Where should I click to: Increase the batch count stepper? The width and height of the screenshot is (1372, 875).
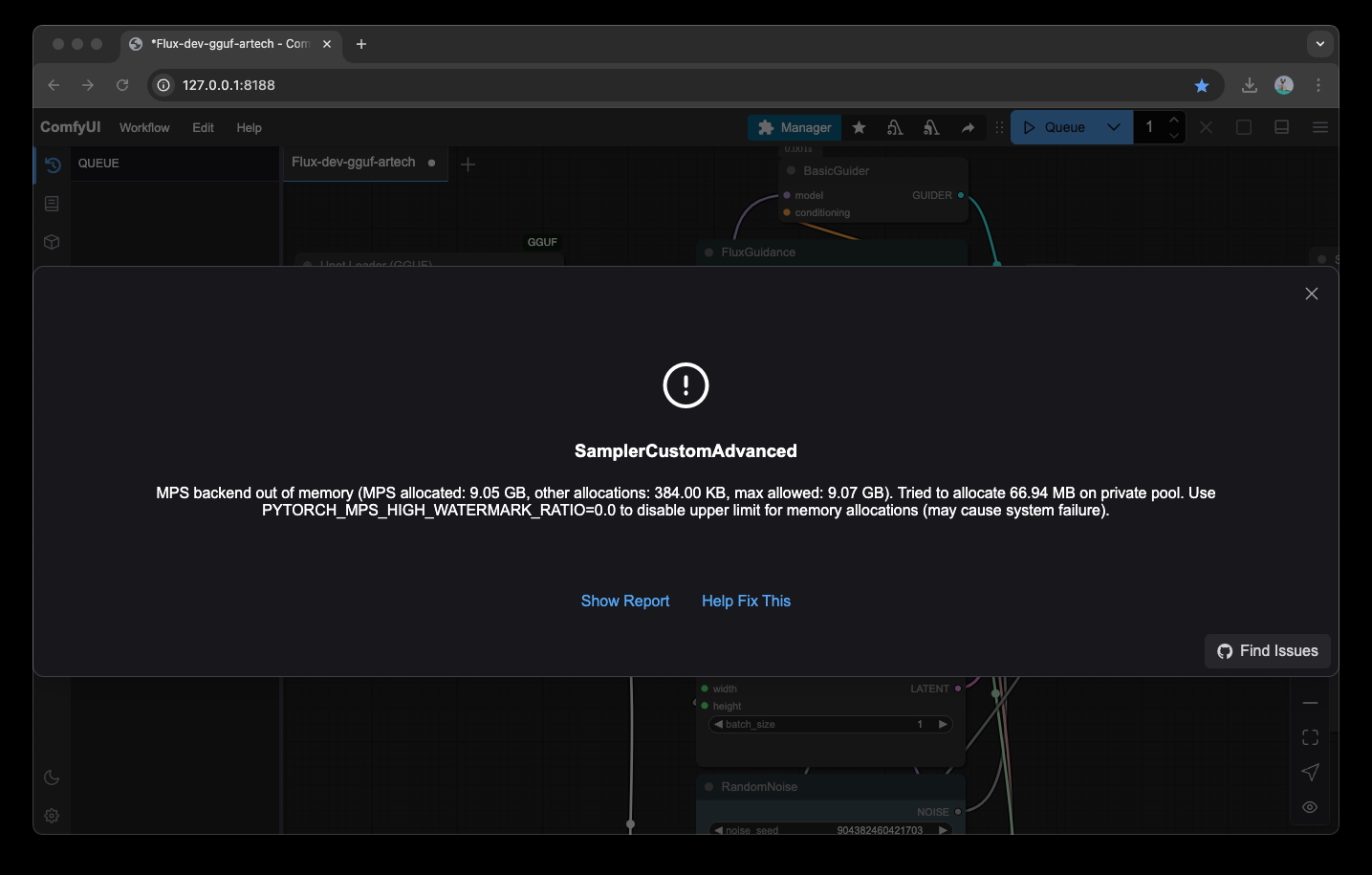click(1174, 120)
